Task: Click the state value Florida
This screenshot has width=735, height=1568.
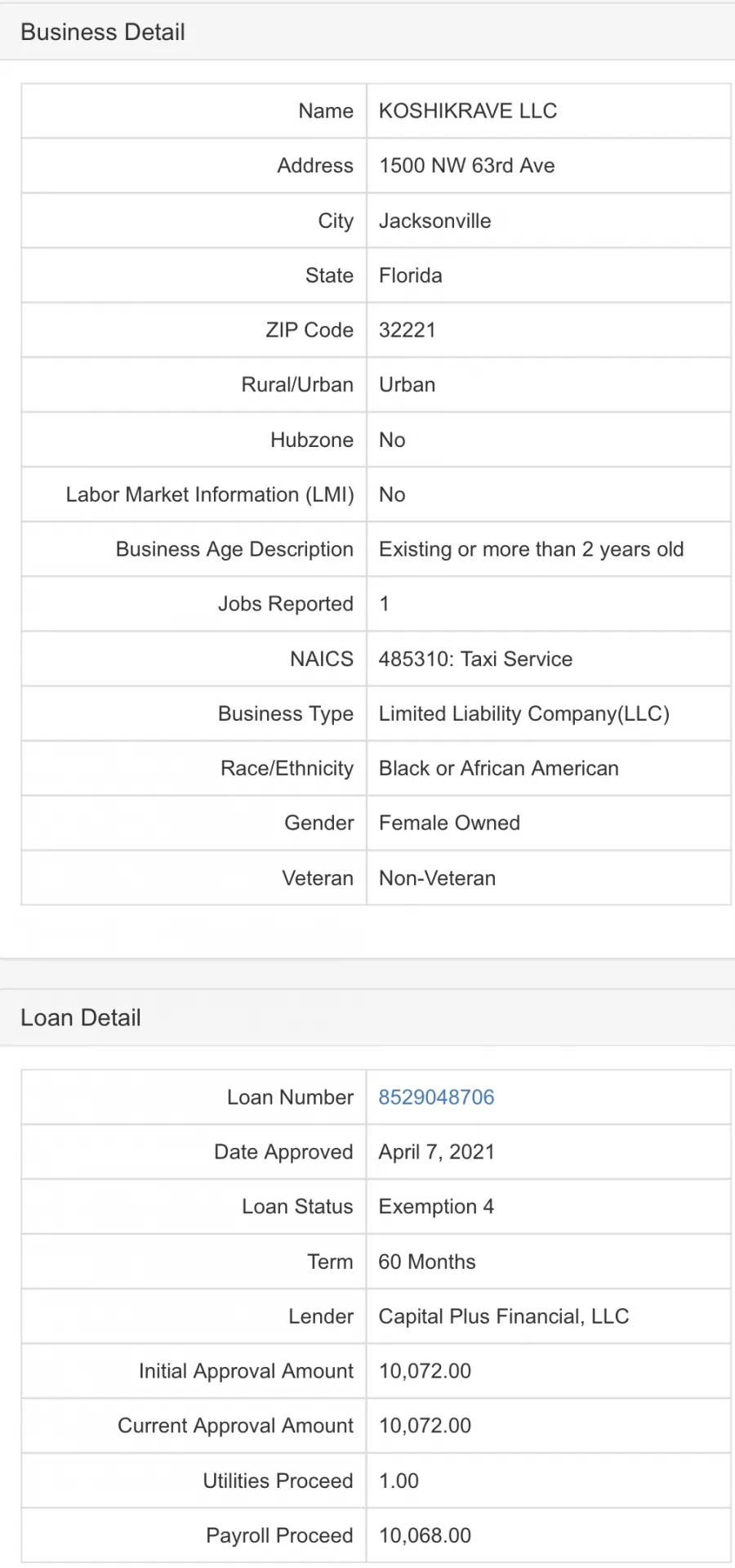Action: pos(410,275)
